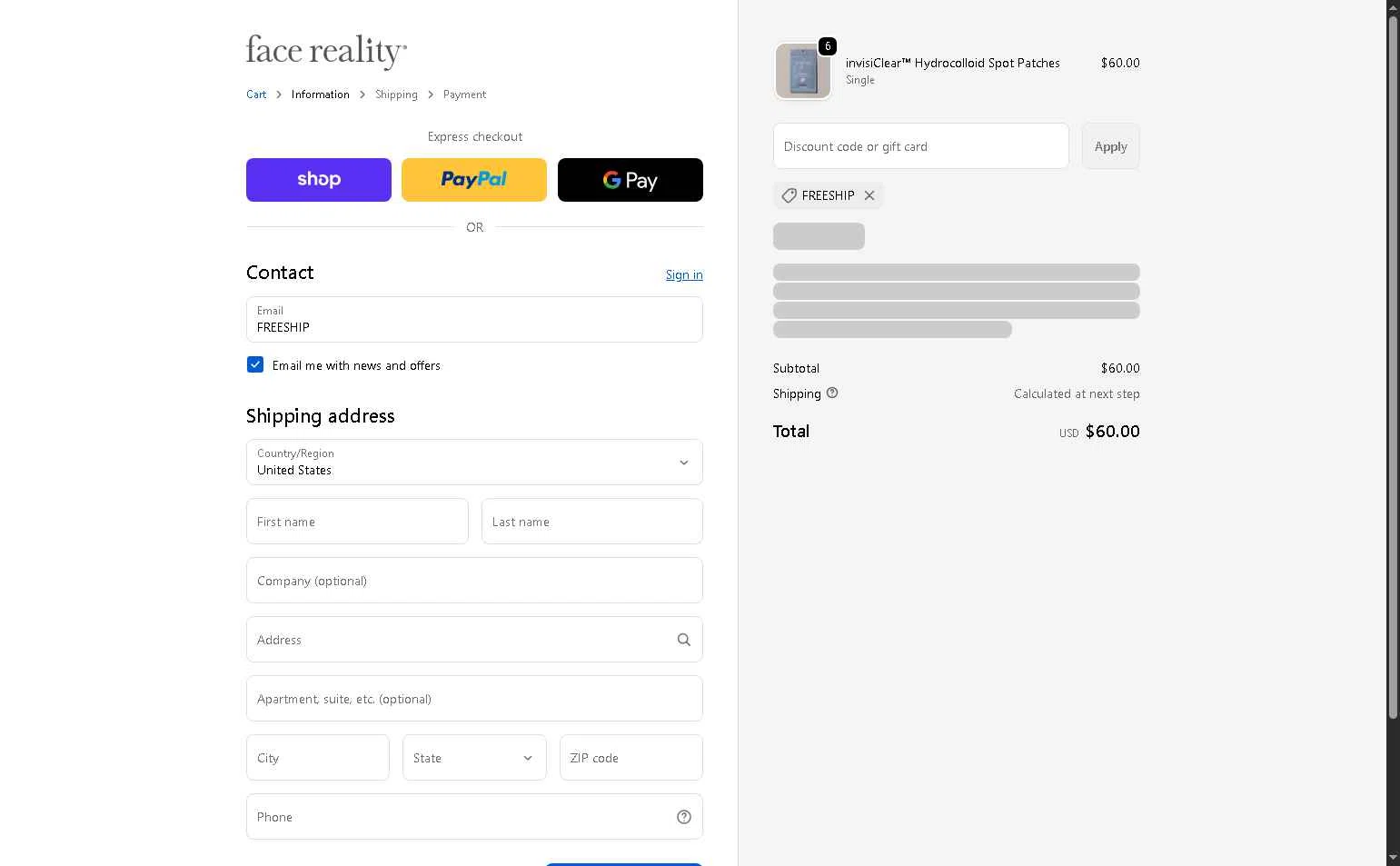Click the Sign in link
This screenshot has width=1400, height=866.
click(684, 274)
